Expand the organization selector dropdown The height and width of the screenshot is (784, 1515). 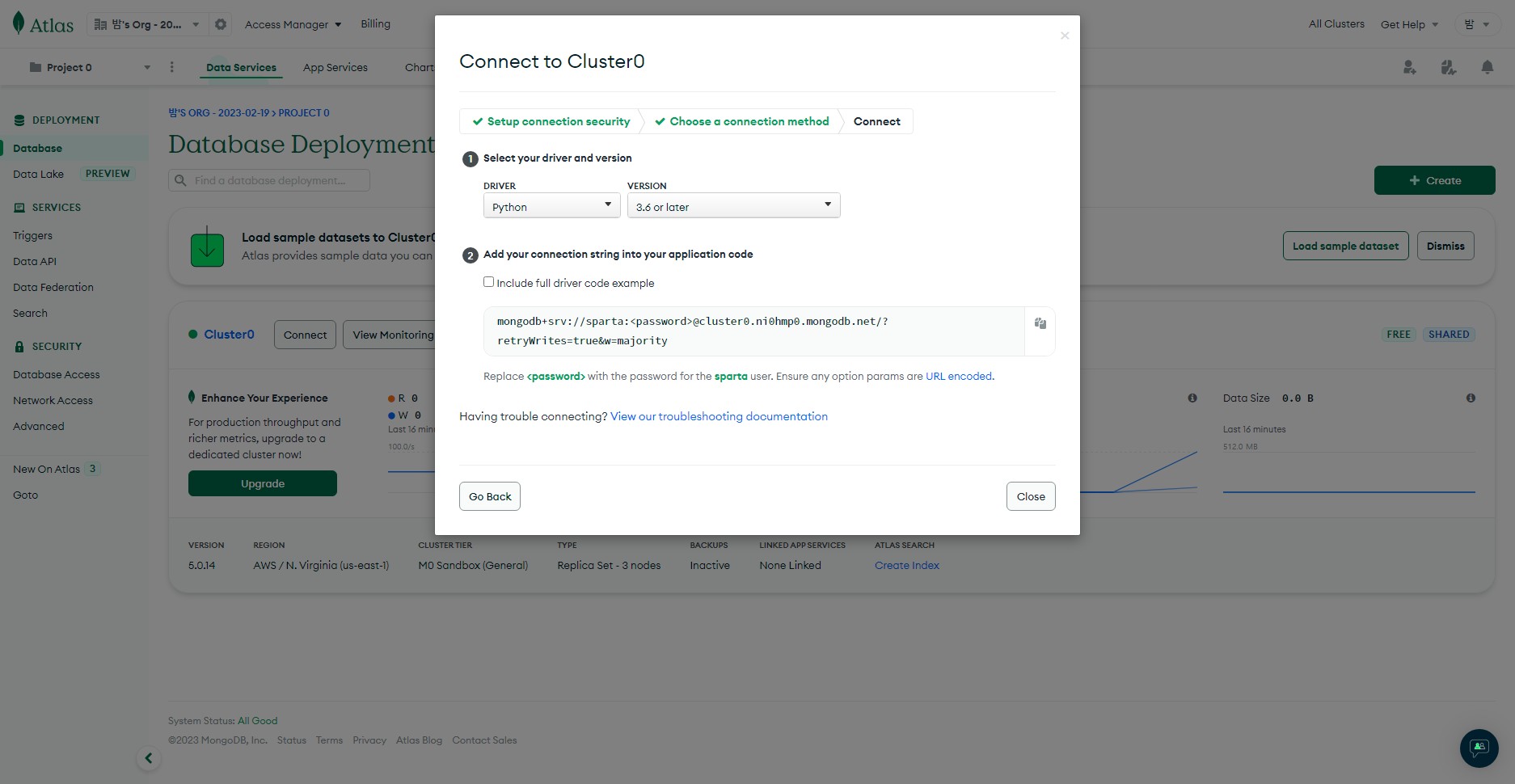[x=147, y=24]
